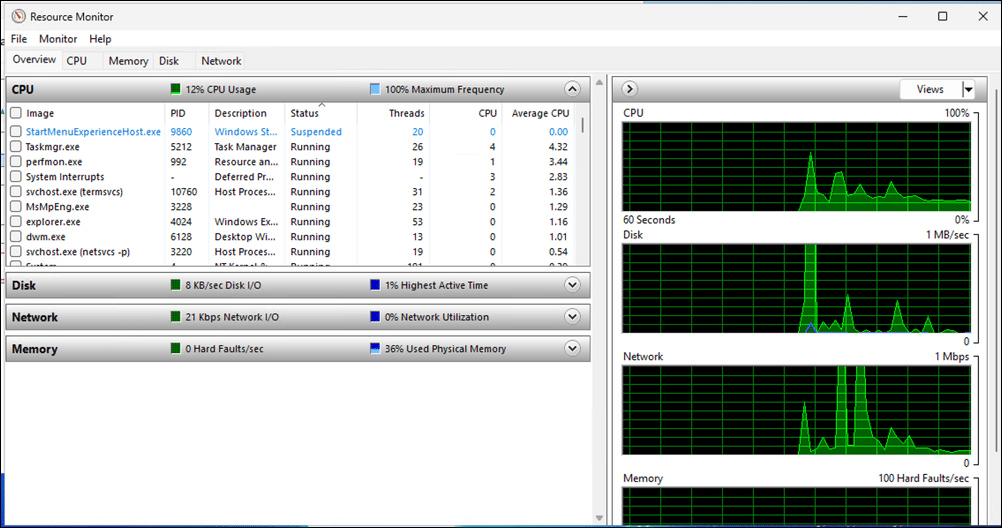The image size is (1002, 528).
Task: Expand the Memory section chevron
Action: (x=572, y=348)
